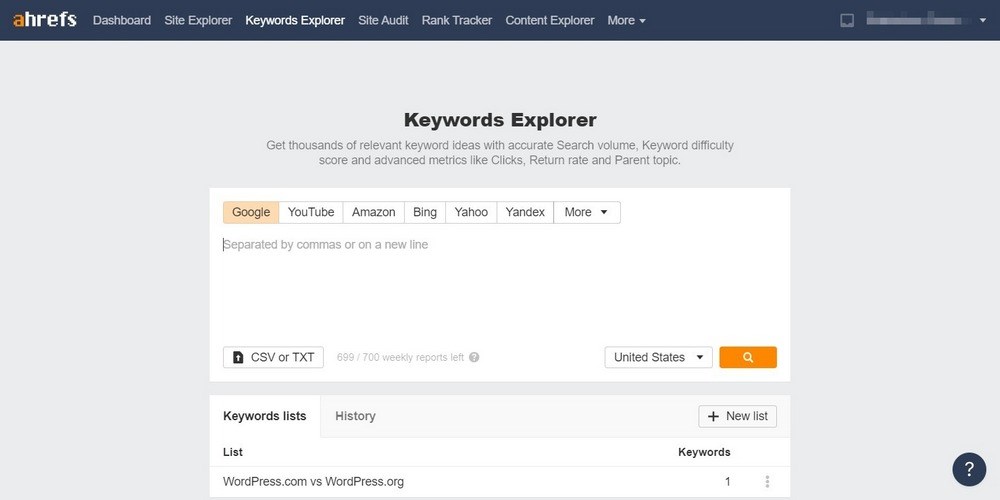Select the Amazon search engine

(374, 212)
